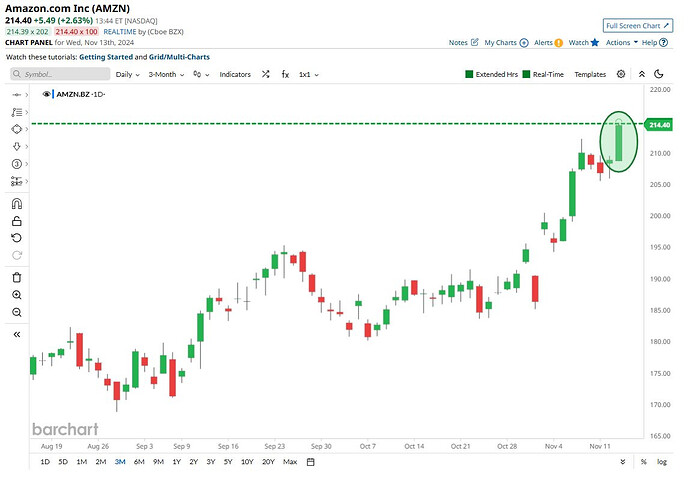Screen dimensions: 690x481
Task: Zoom out of the chart
Action: (x=17, y=312)
